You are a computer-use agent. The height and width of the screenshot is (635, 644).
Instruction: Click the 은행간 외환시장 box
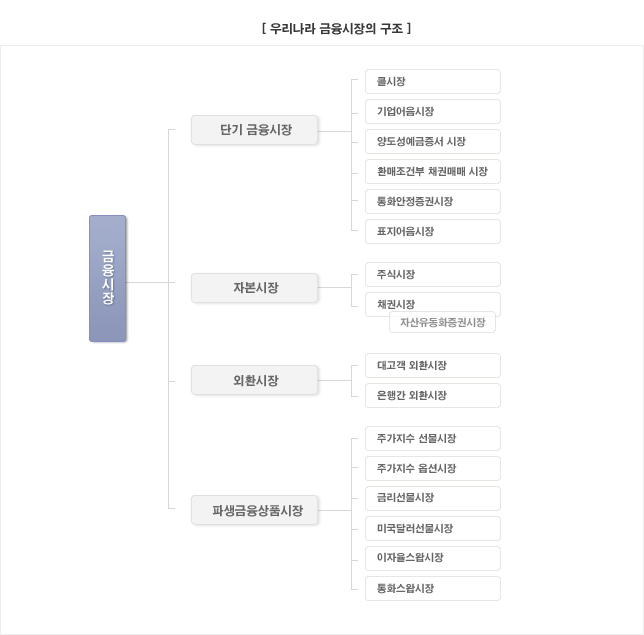[433, 396]
